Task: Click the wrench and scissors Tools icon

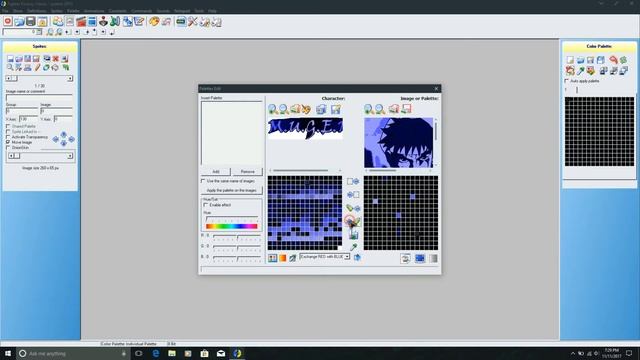Action: 193,22
